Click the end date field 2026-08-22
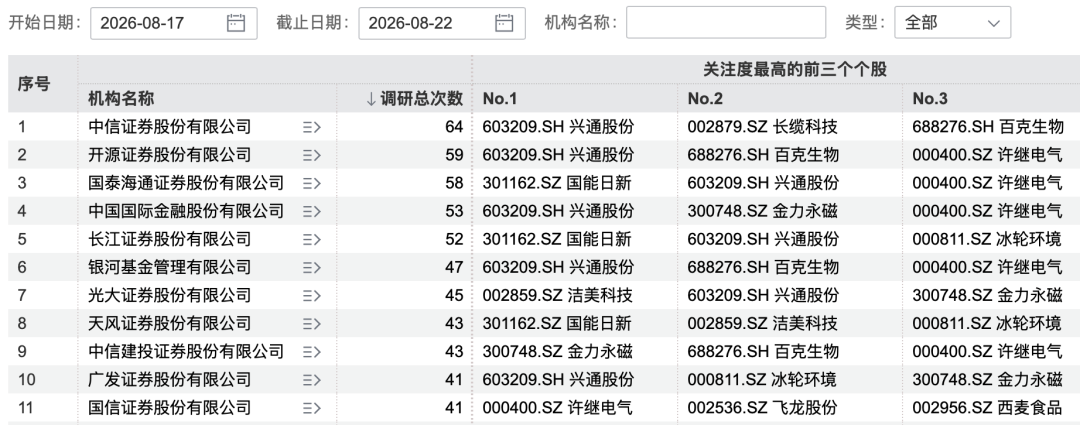Screen dimensions: 1080x425 [x=442, y=23]
